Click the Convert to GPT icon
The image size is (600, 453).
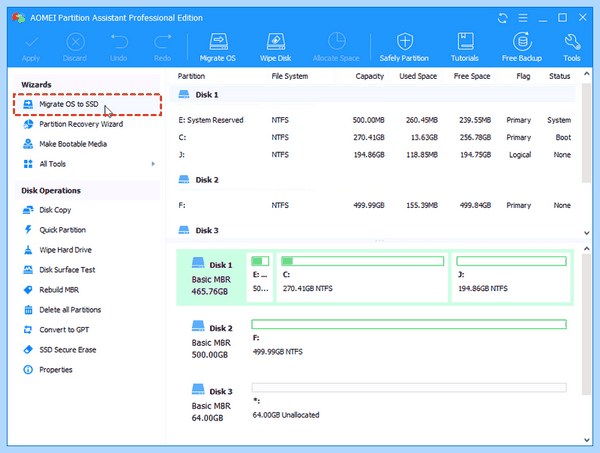coord(28,329)
